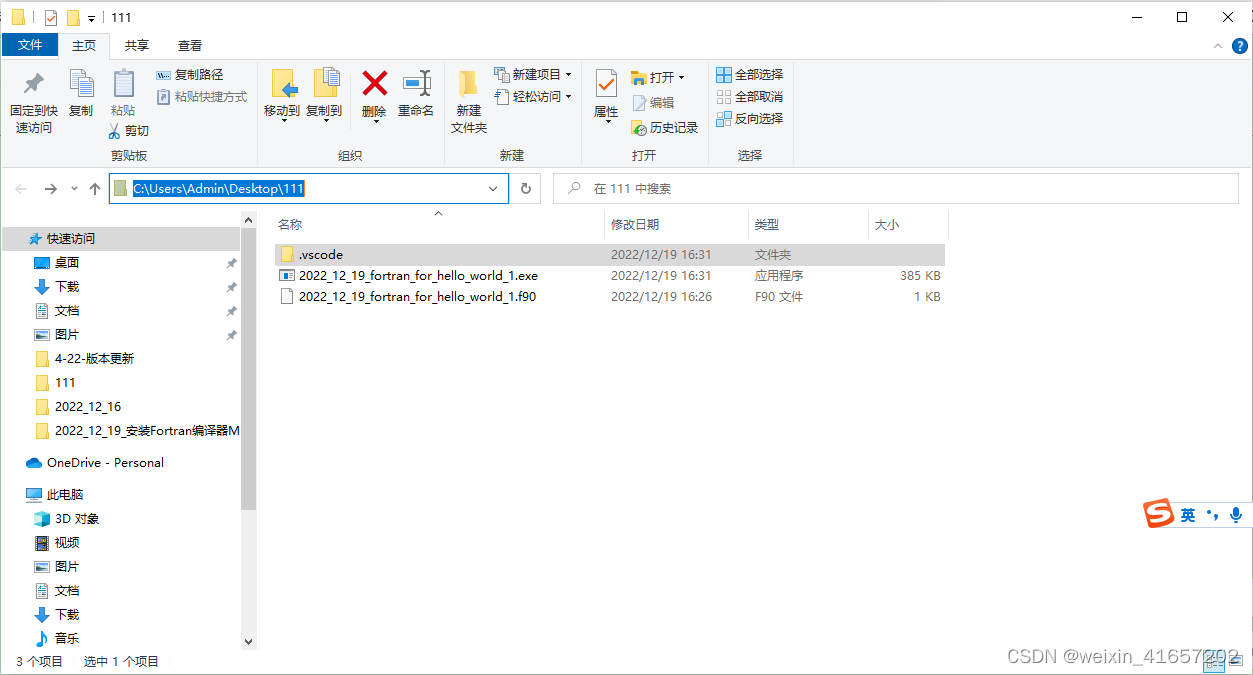This screenshot has height=675, width=1253.
Task: Open the address bar dropdown arrow
Action: [x=491, y=188]
